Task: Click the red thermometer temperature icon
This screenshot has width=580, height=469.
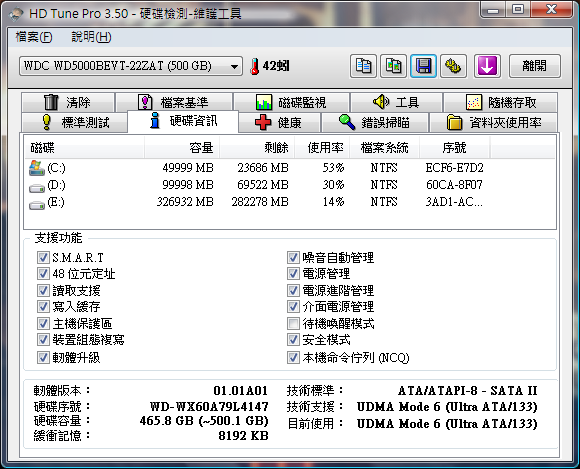Action: pyautogui.click(x=254, y=67)
